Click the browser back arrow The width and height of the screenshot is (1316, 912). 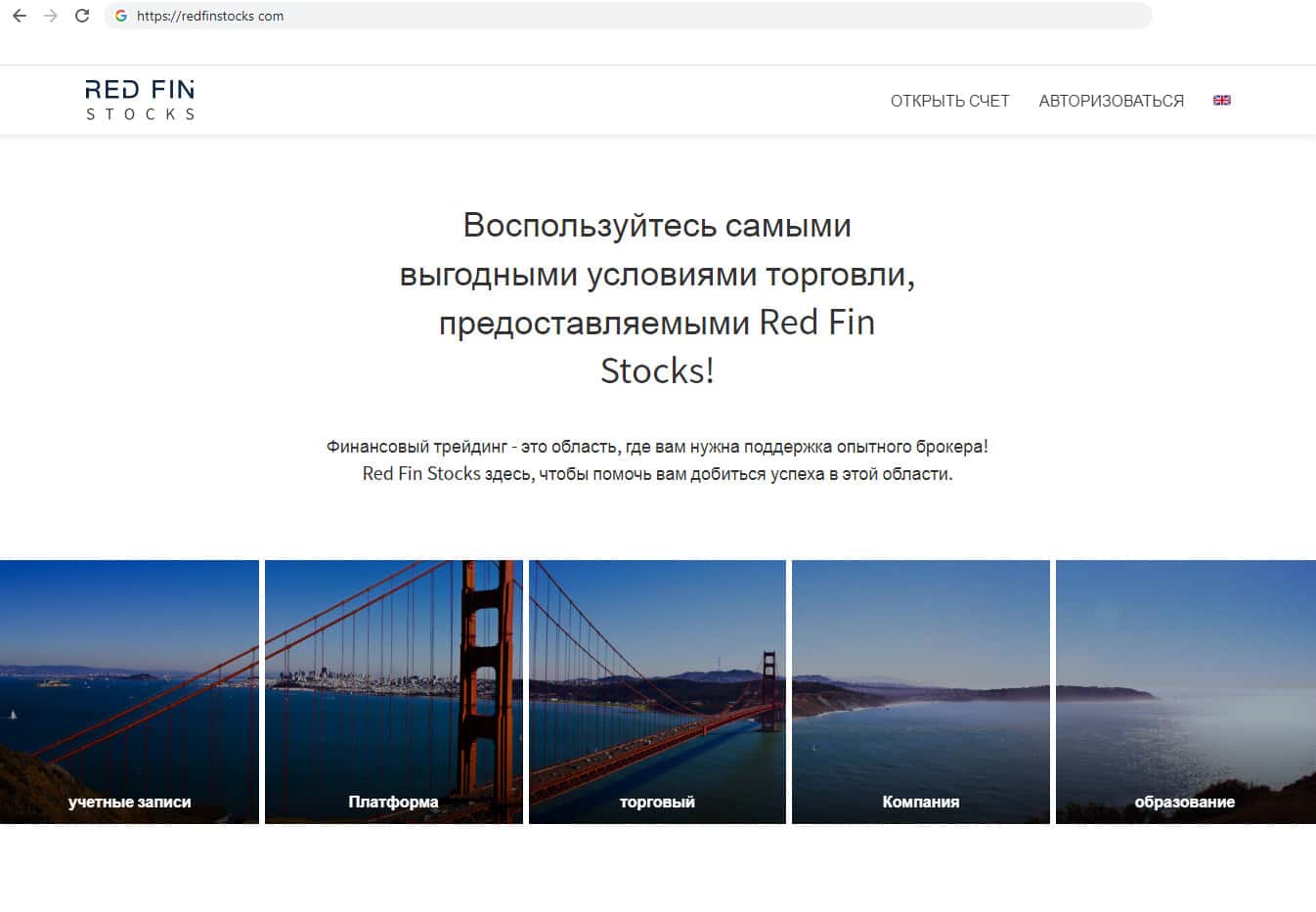point(19,16)
